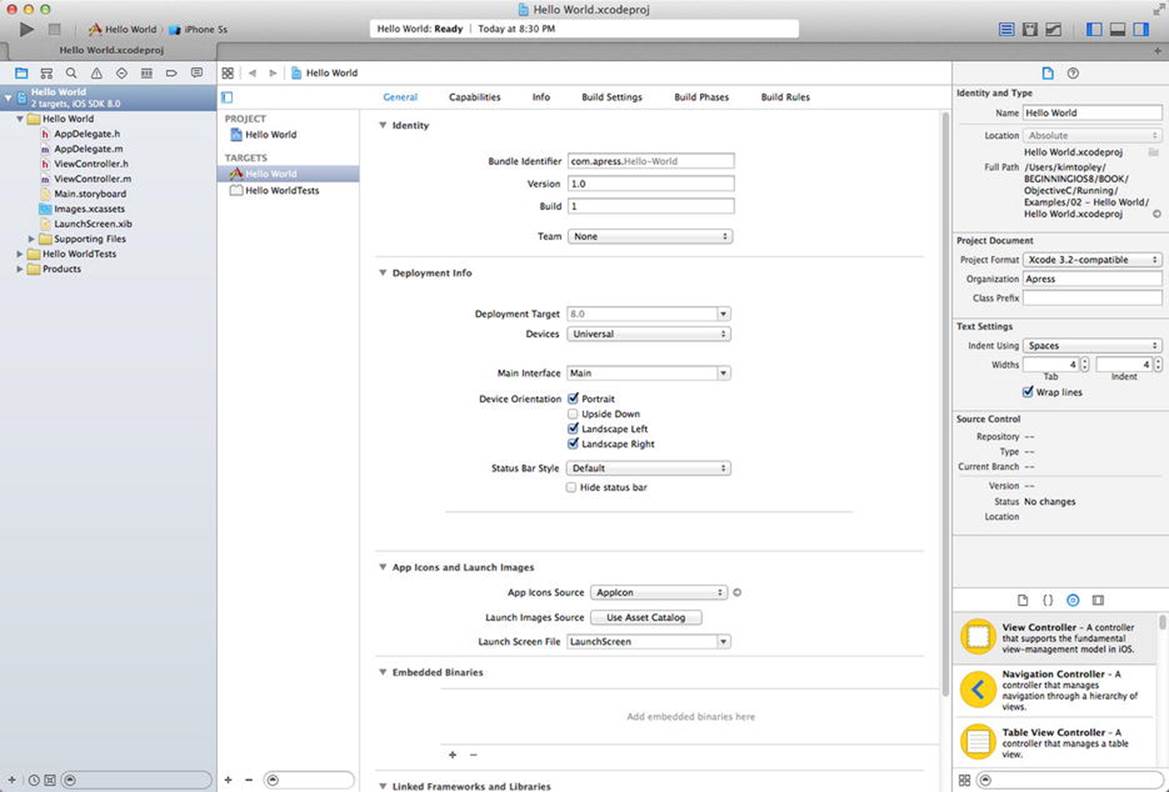Toggle Landscape Right orientation

tap(573, 444)
